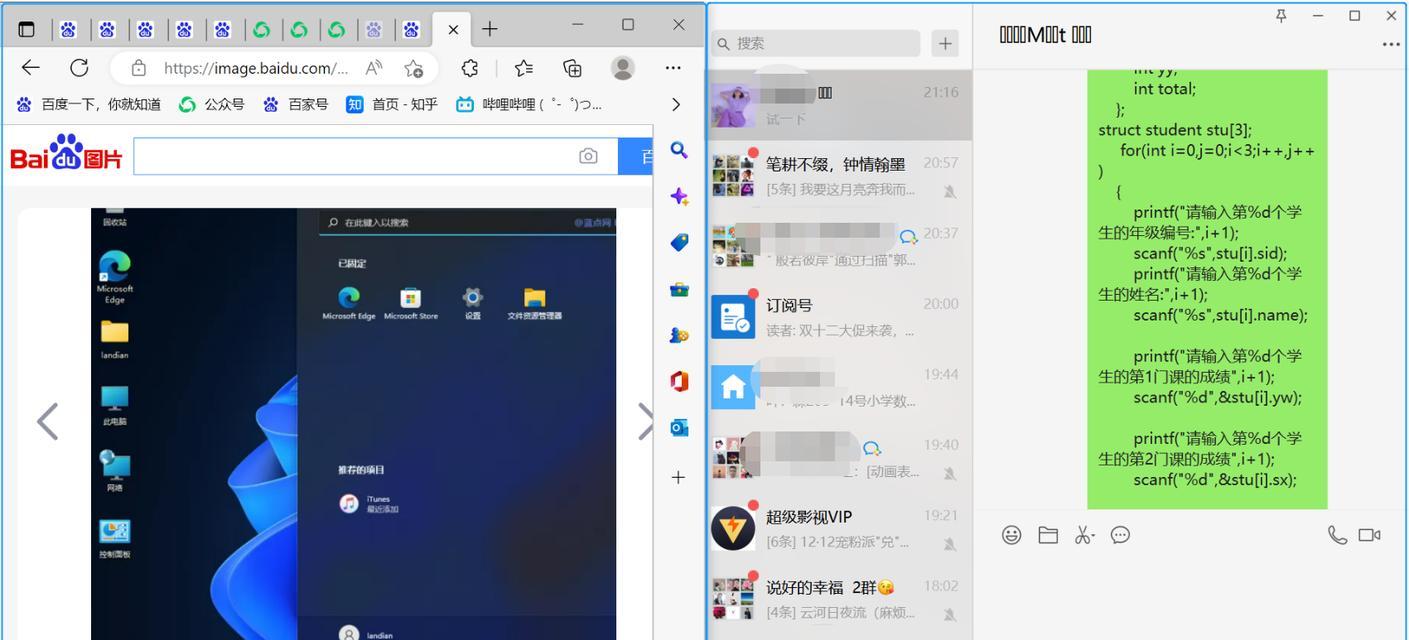Open the 超级影视VIP chat
The image size is (1409, 640).
coord(840,529)
